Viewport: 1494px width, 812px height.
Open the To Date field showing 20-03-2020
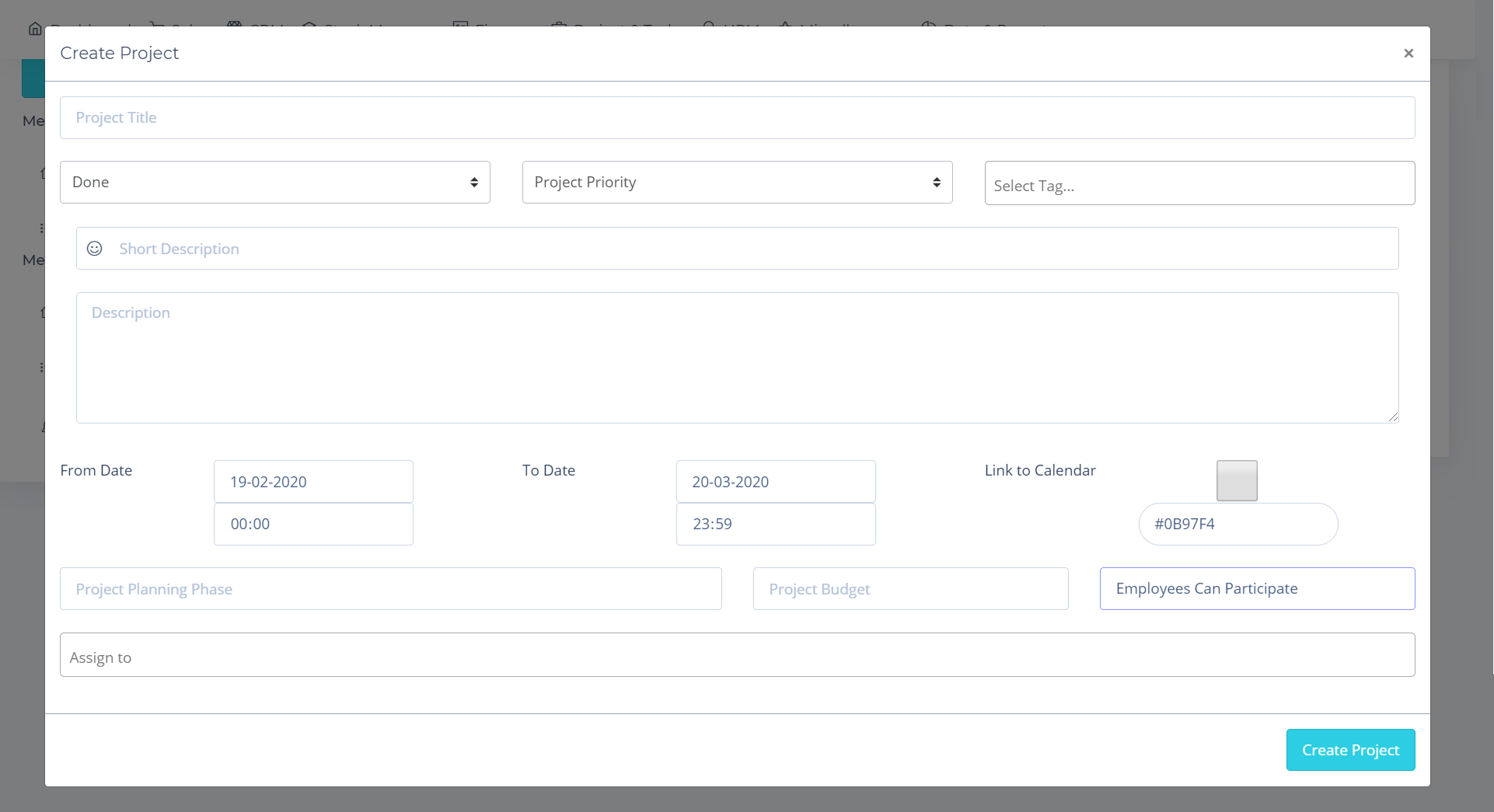775,482
